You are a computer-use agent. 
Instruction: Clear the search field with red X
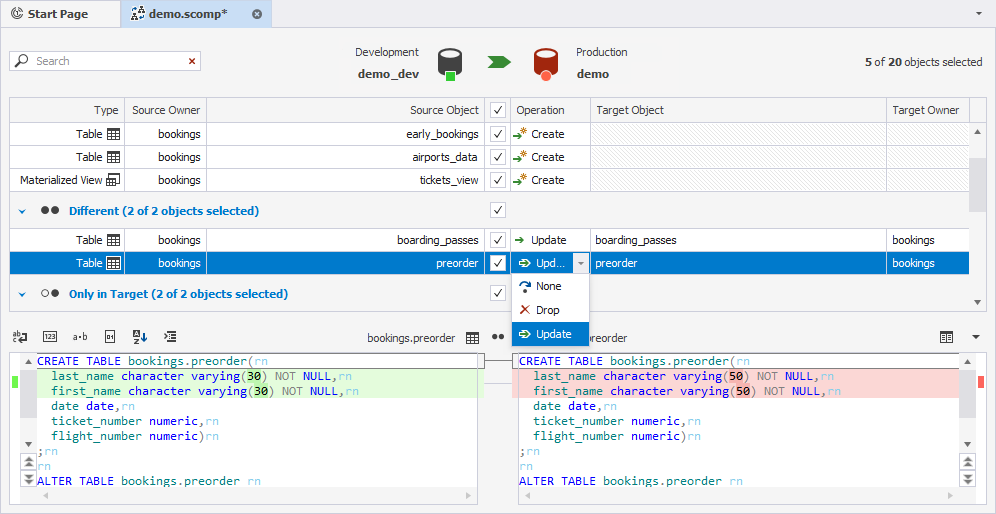click(x=192, y=61)
